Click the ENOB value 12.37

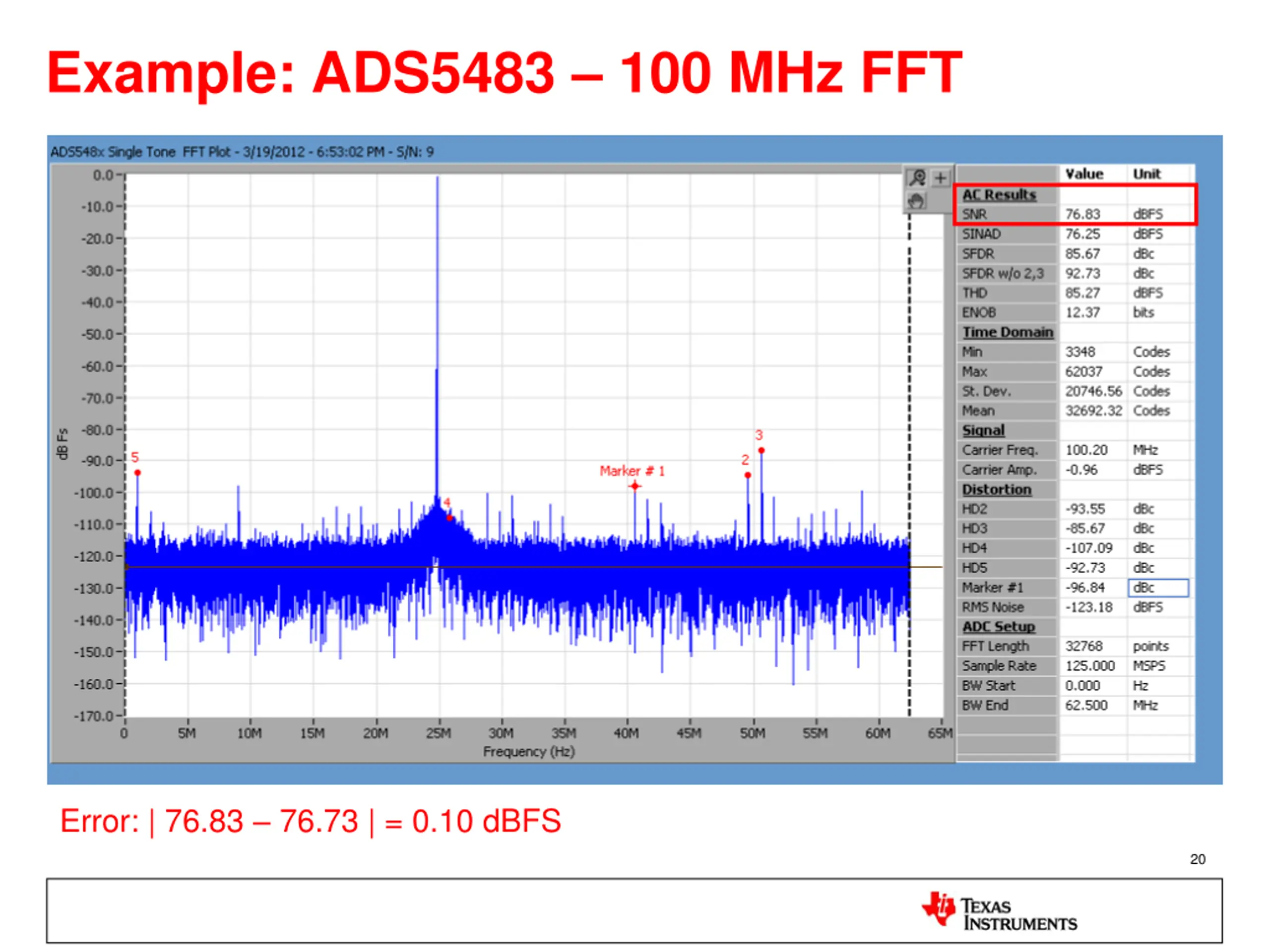(x=1082, y=313)
